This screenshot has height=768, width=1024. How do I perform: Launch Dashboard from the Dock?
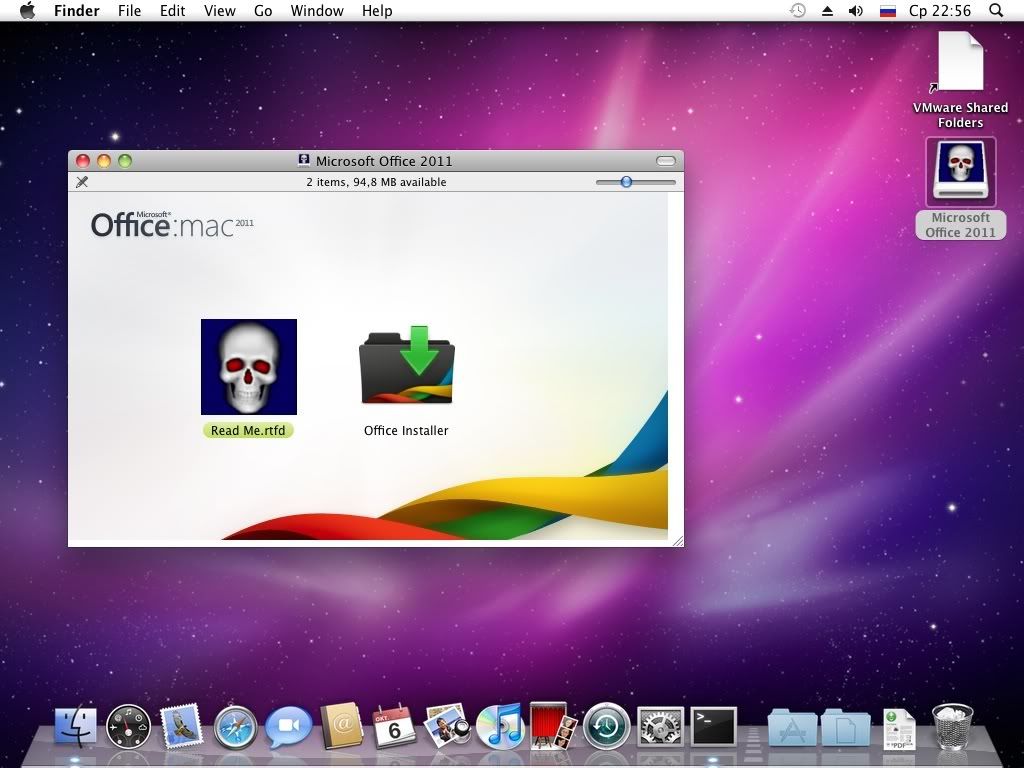pos(129,726)
